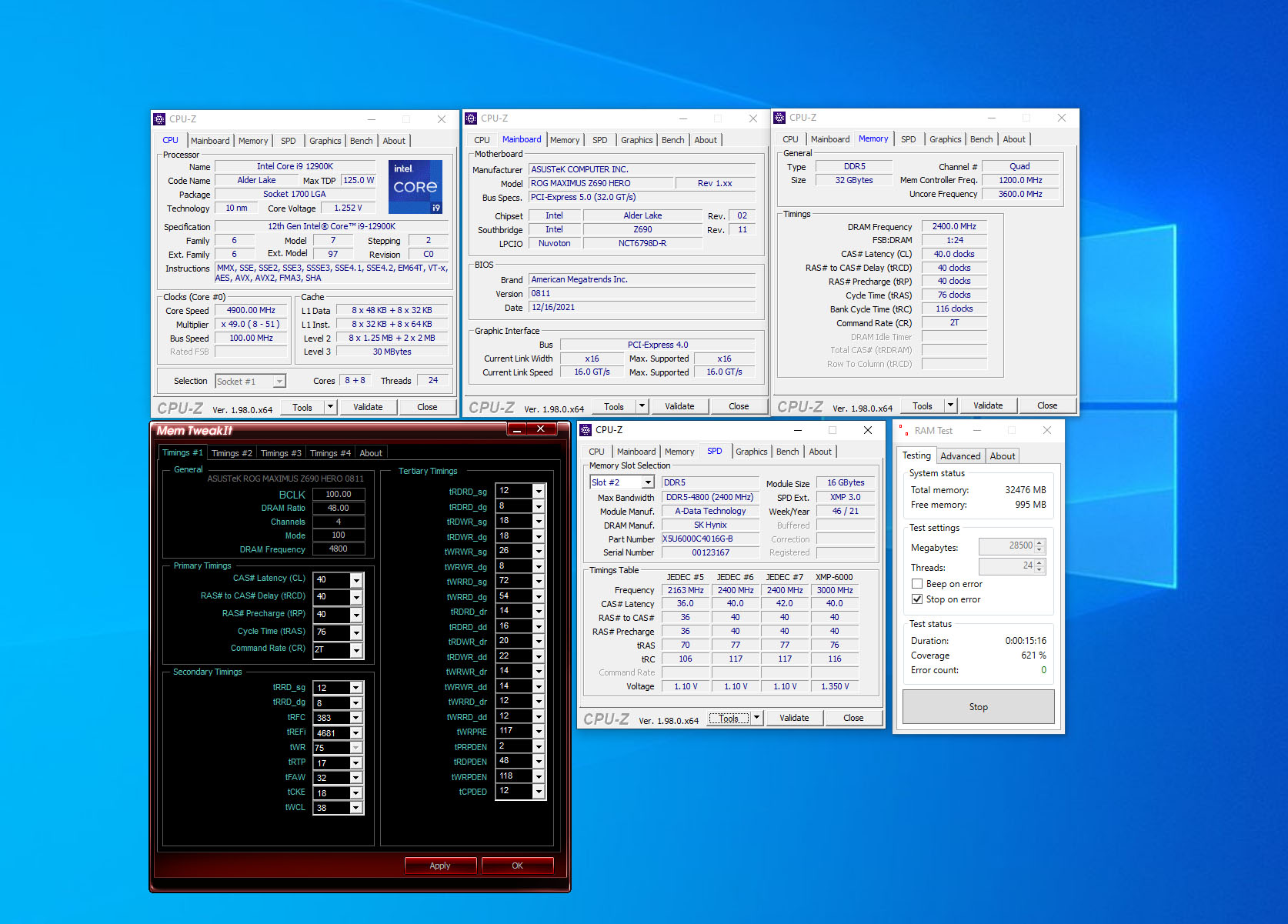
Task: Uncheck Stop on error checkbox
Action: pos(917,599)
